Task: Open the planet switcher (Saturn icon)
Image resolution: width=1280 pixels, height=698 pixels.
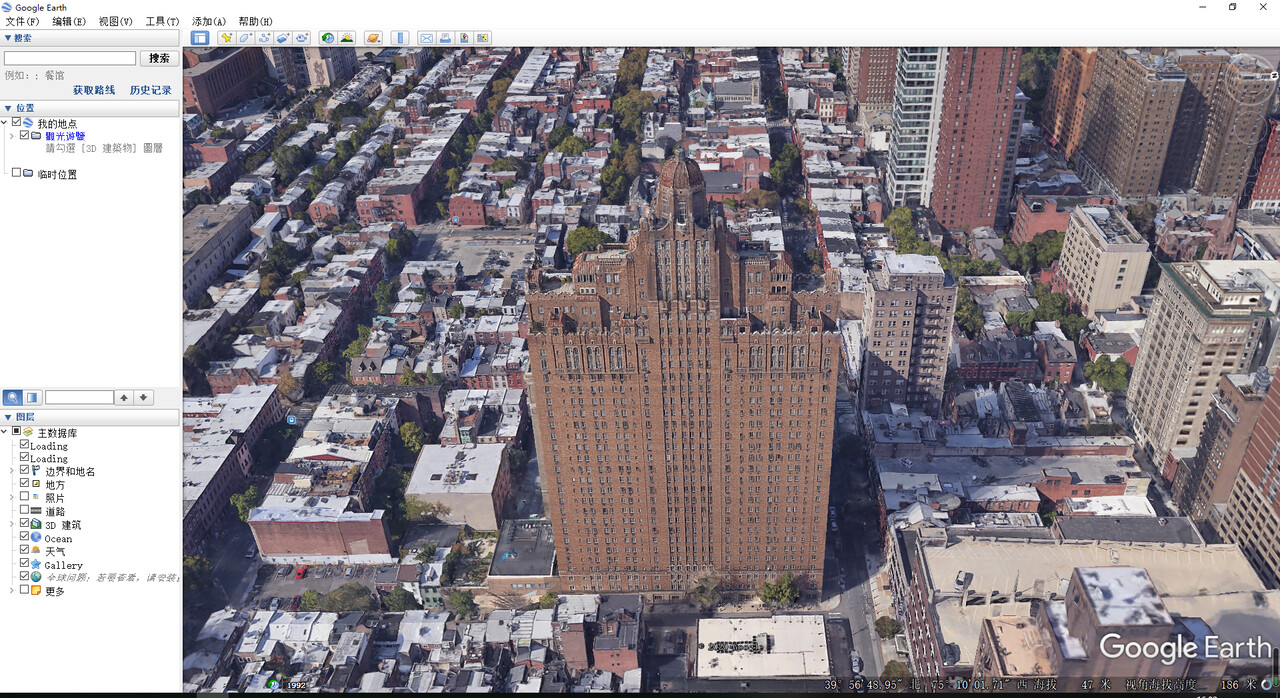Action: (373, 37)
